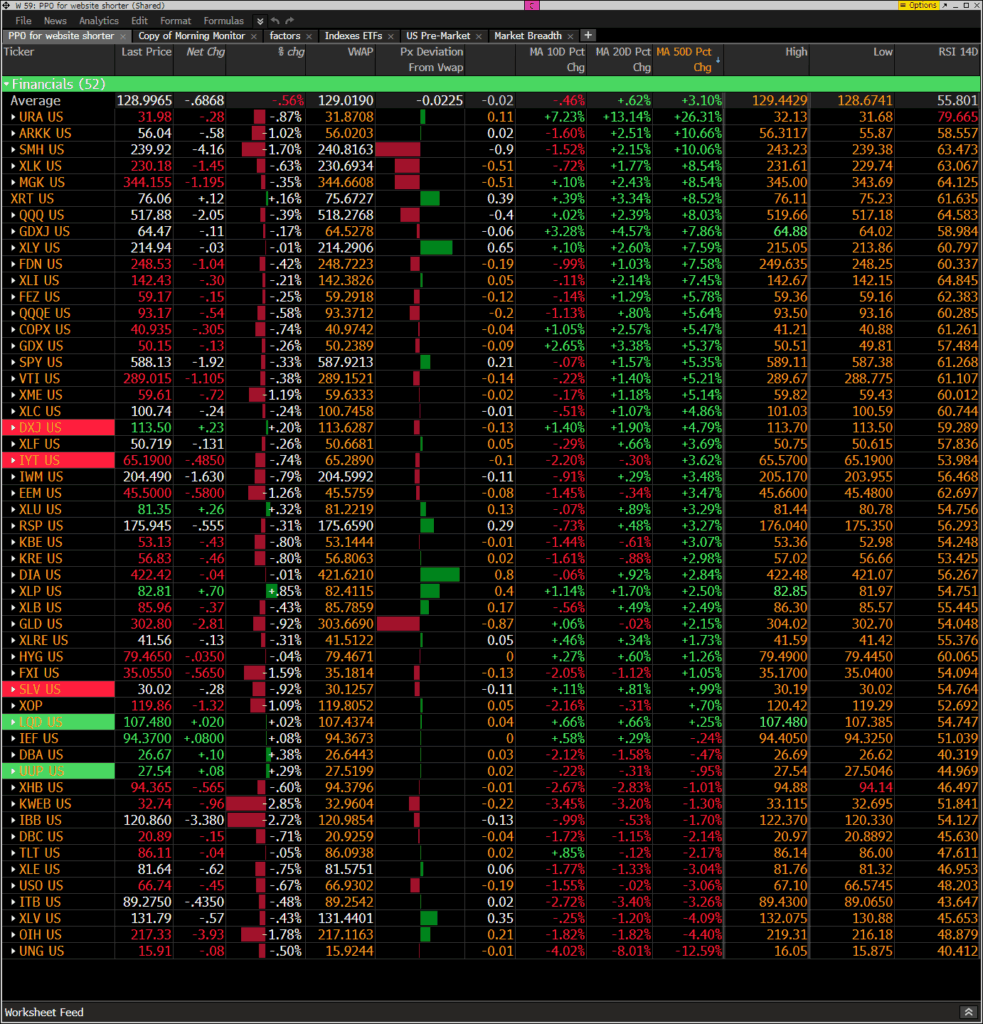Open the Options button in title bar

(918, 5)
